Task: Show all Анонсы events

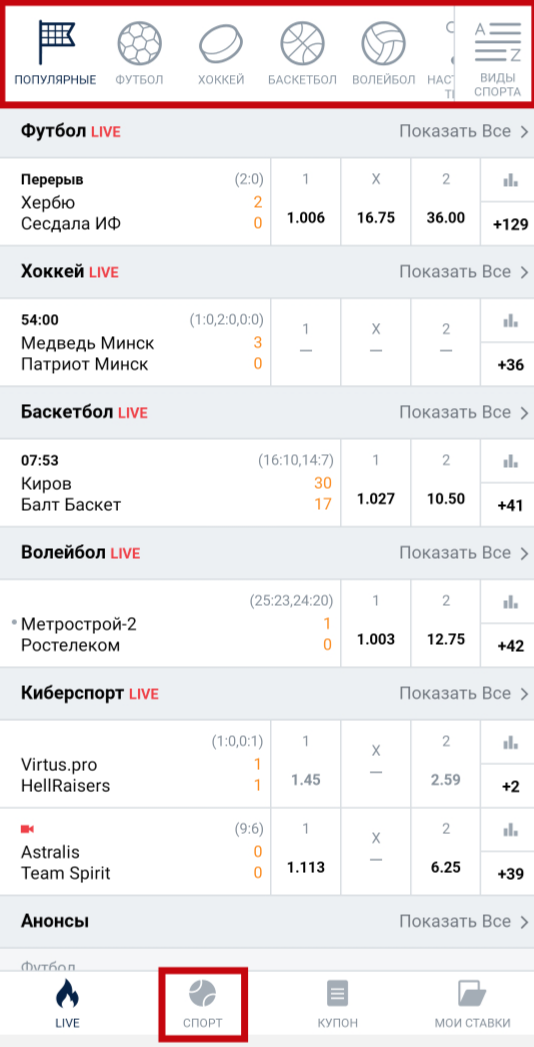Action: pos(464,921)
